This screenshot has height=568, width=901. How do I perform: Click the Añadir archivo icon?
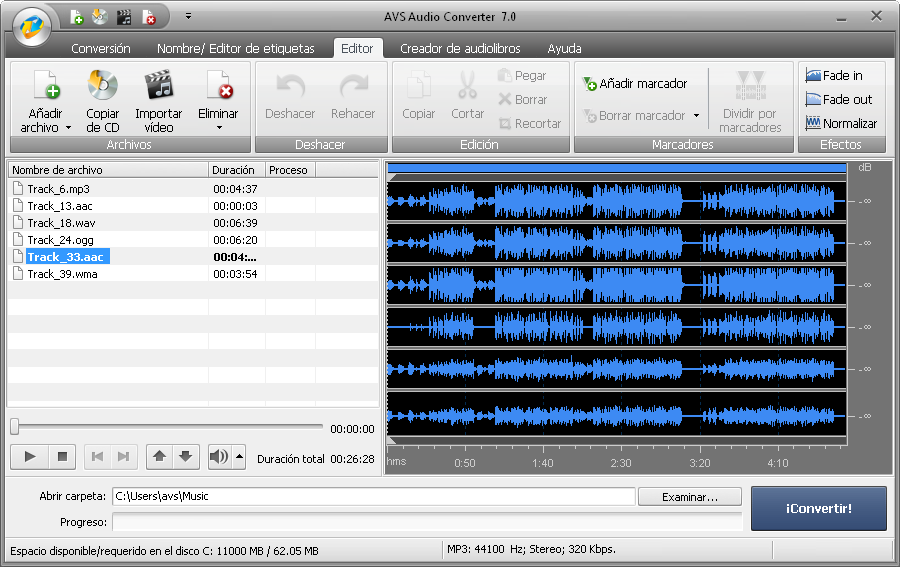tap(45, 85)
